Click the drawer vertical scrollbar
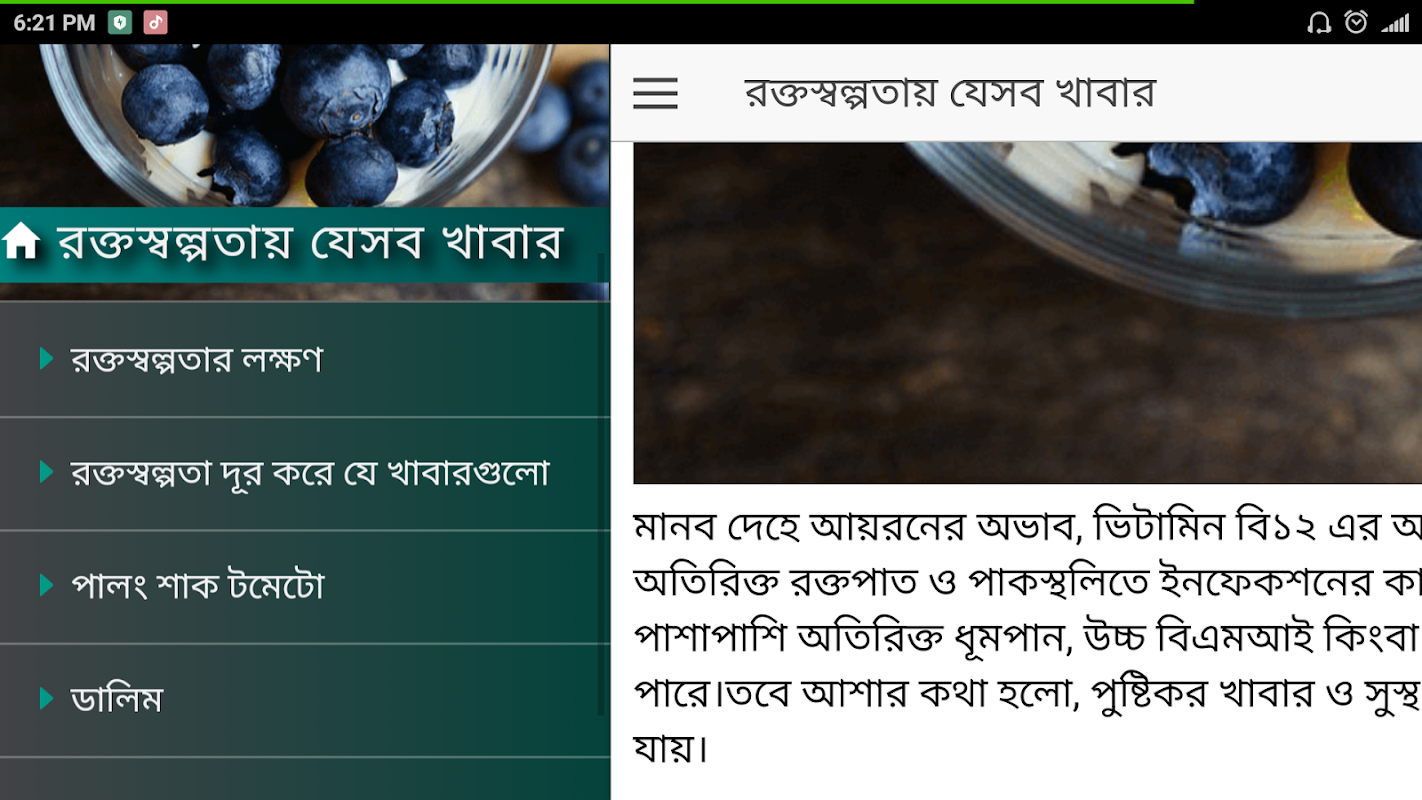This screenshot has width=1422, height=800. pos(602,485)
